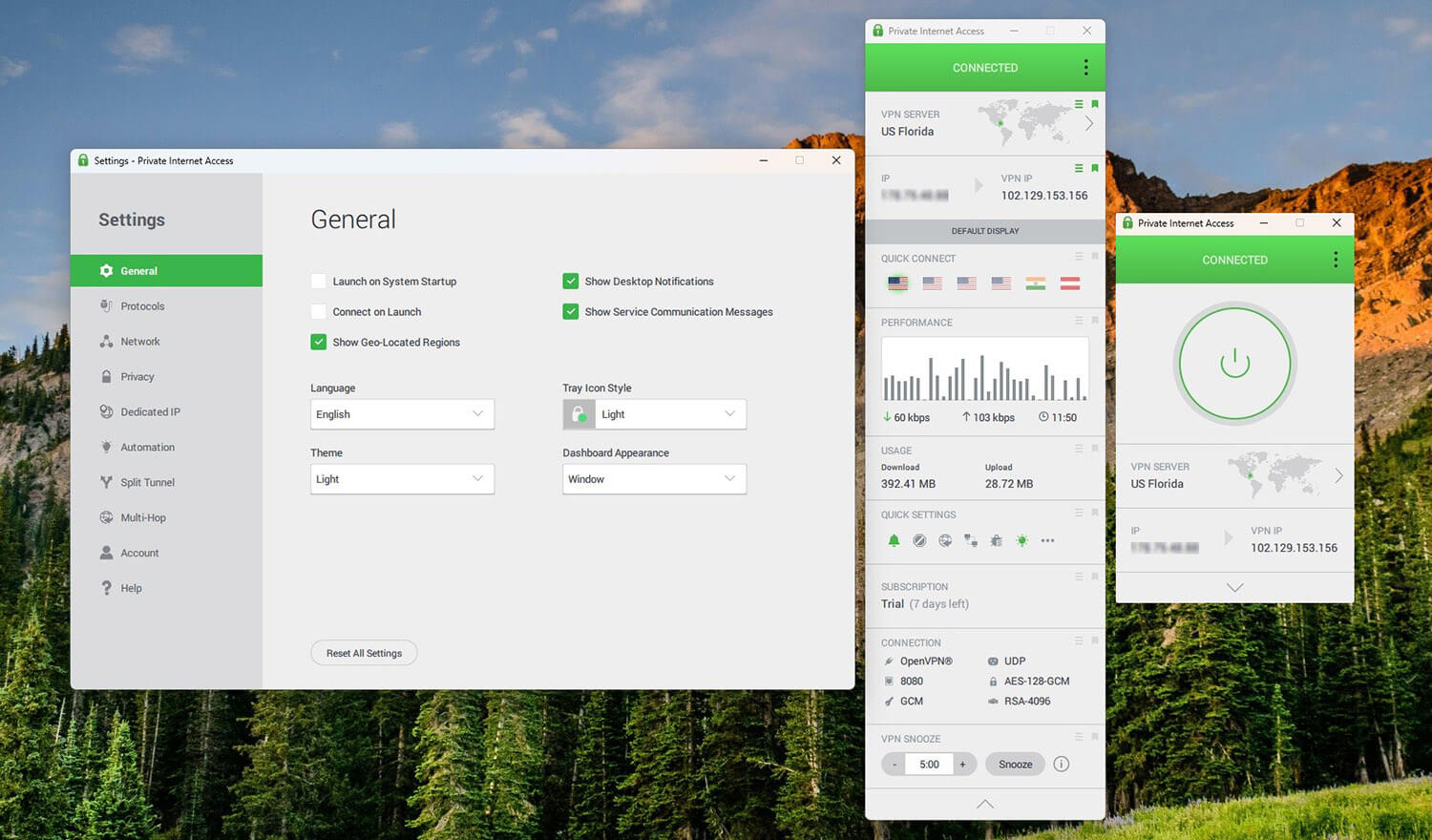Disable Show Desktop Notifications checkbox

click(571, 282)
